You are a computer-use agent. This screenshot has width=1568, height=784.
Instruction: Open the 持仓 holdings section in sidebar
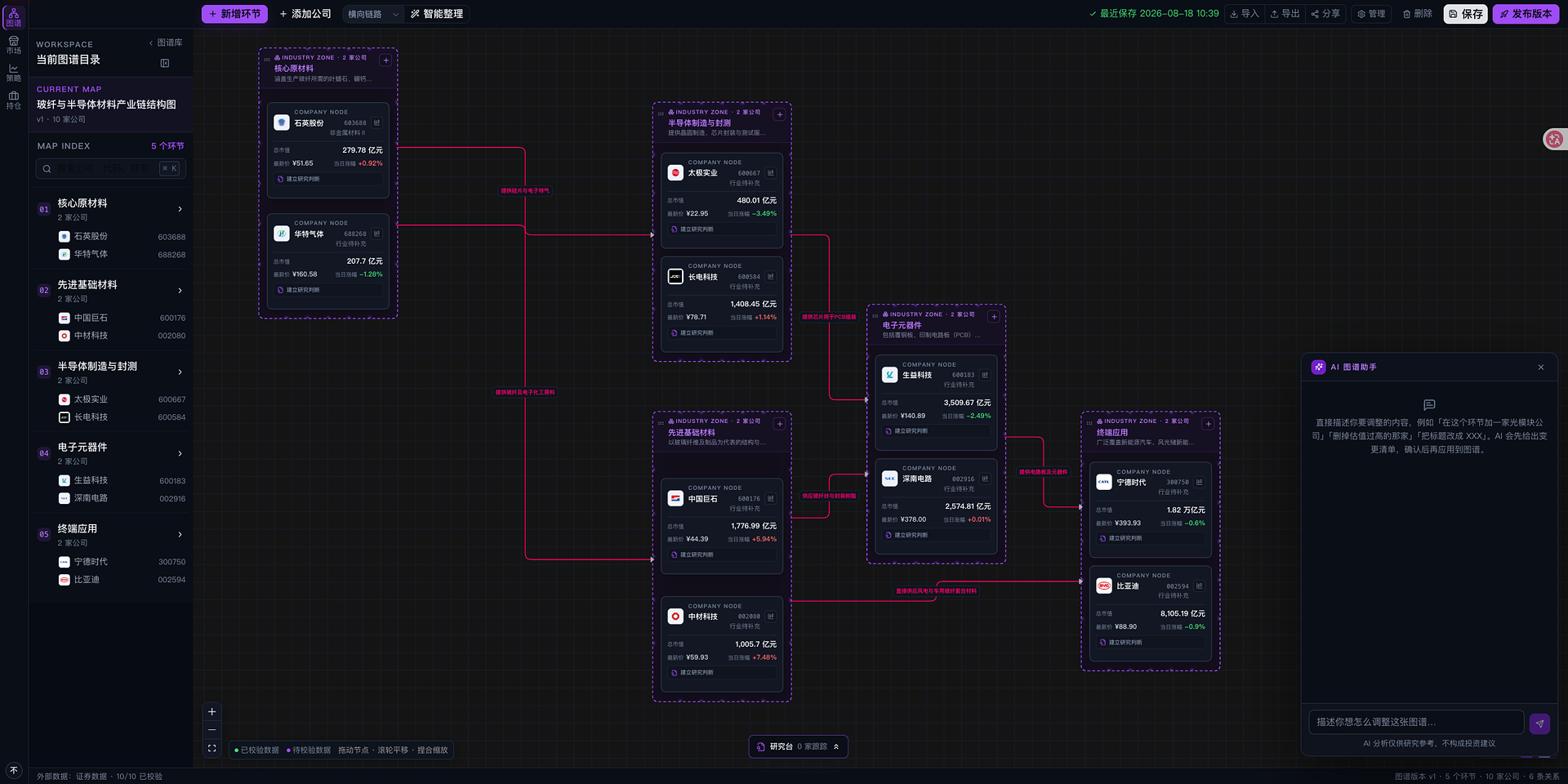tap(14, 100)
